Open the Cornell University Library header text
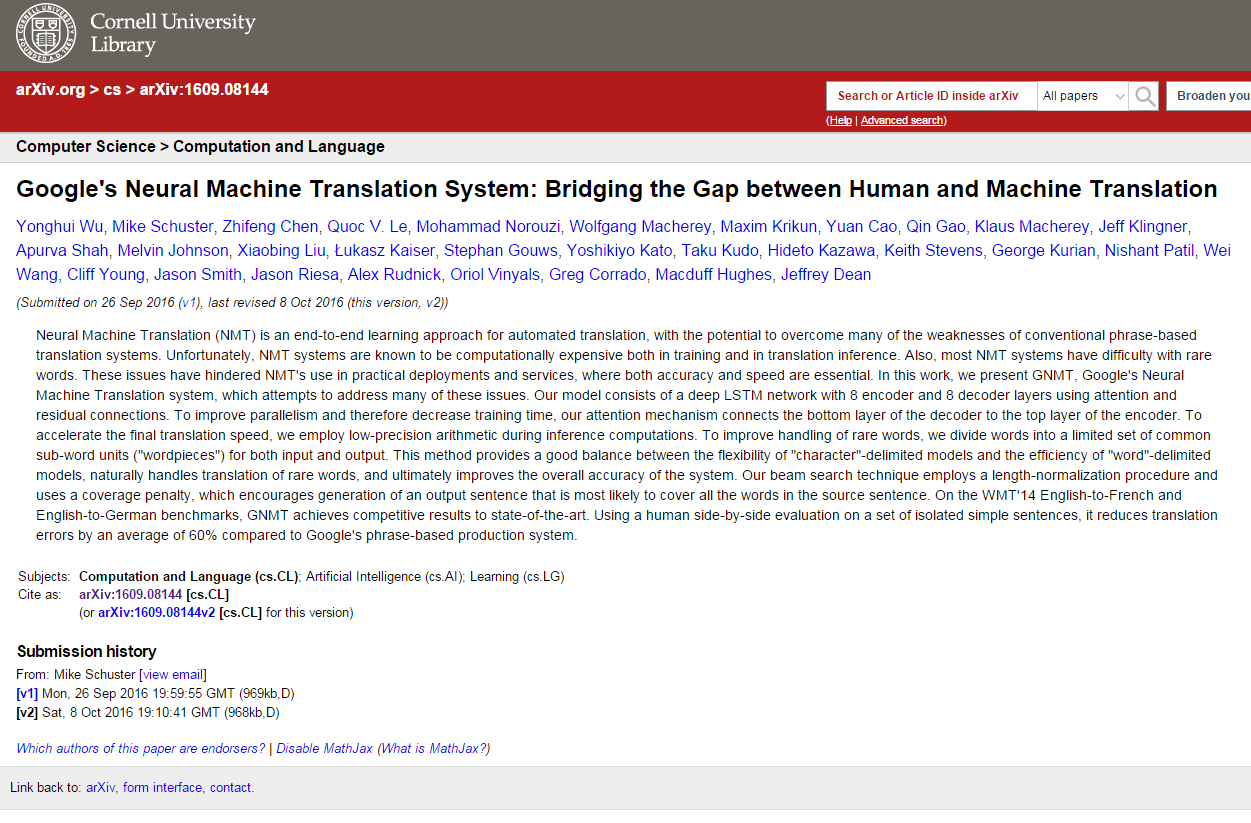Image resolution: width=1251 pixels, height=823 pixels. 172,33
